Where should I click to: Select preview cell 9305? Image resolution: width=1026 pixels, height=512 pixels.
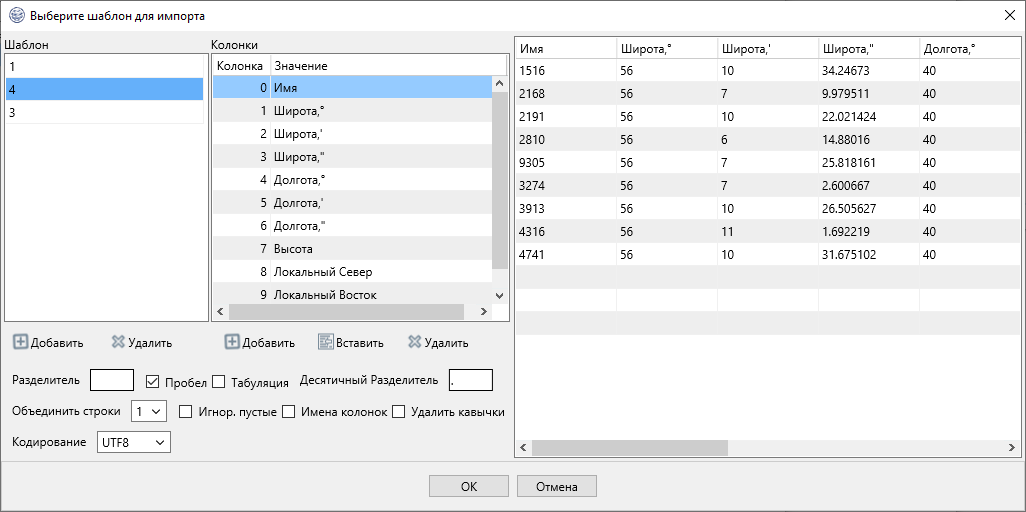565,162
